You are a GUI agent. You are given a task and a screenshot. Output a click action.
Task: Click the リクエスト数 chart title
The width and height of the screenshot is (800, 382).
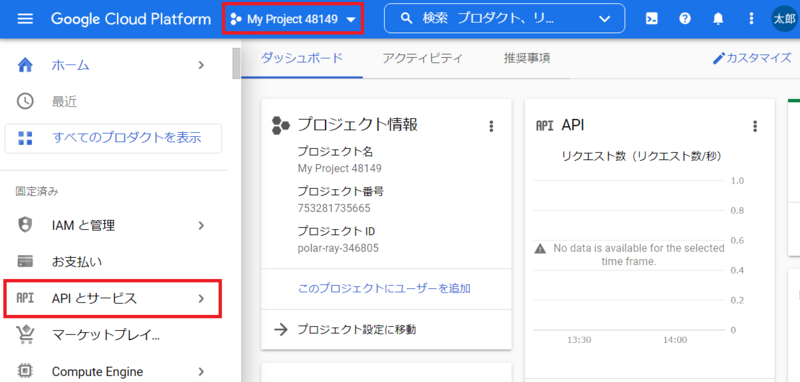[x=641, y=156]
